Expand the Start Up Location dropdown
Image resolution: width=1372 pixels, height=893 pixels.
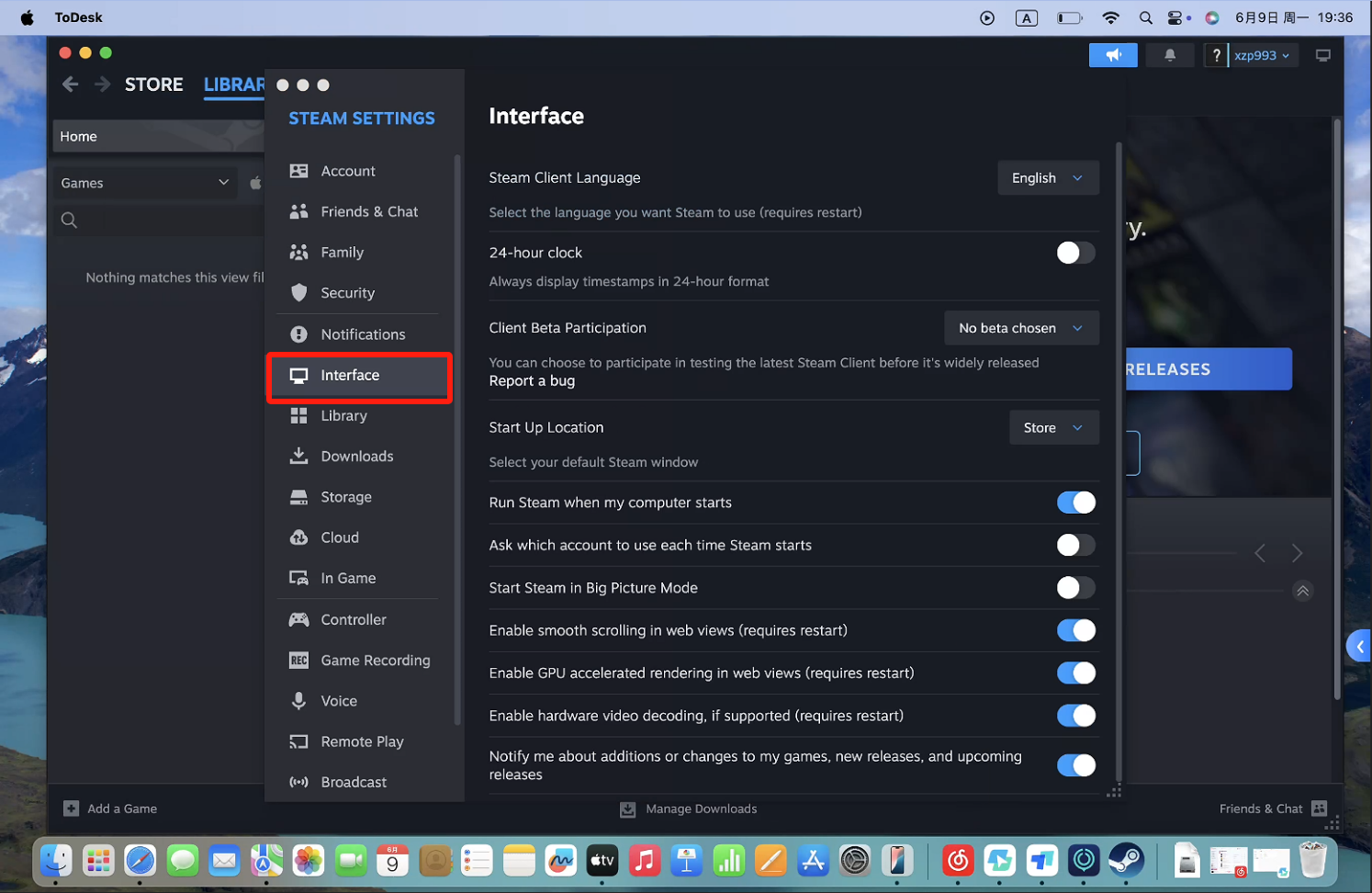click(1054, 427)
